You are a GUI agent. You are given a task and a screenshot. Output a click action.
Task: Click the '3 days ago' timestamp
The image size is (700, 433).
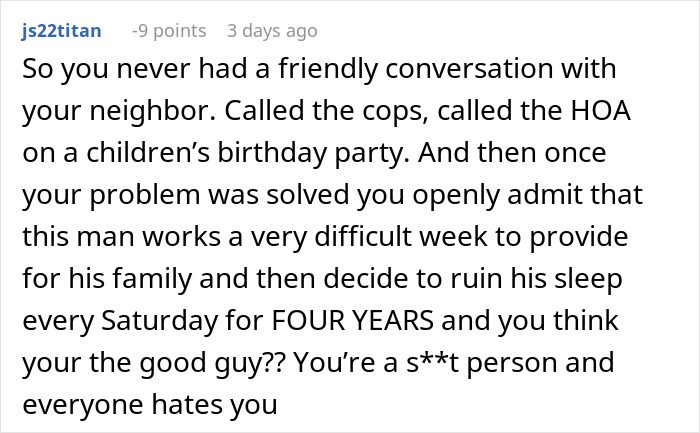click(x=272, y=31)
